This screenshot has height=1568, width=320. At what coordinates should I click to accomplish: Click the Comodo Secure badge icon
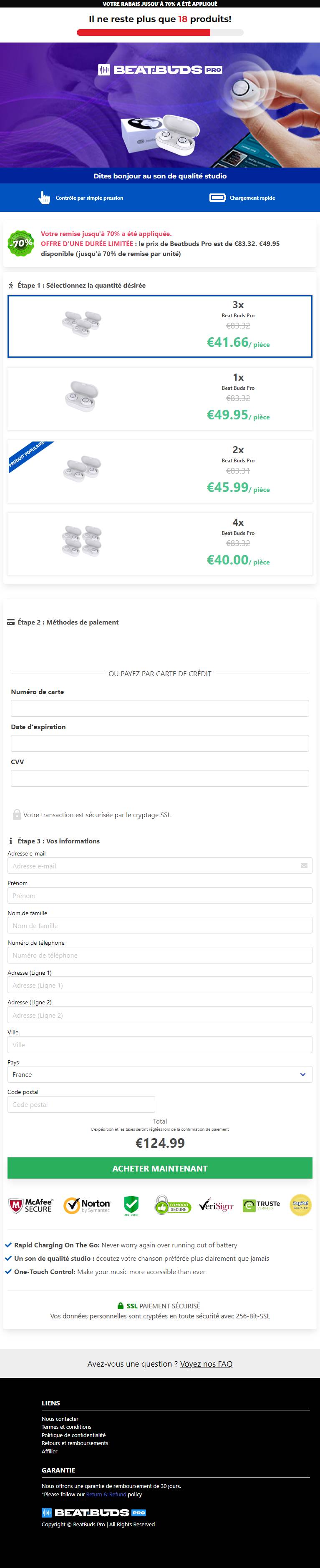pyautogui.click(x=172, y=1205)
